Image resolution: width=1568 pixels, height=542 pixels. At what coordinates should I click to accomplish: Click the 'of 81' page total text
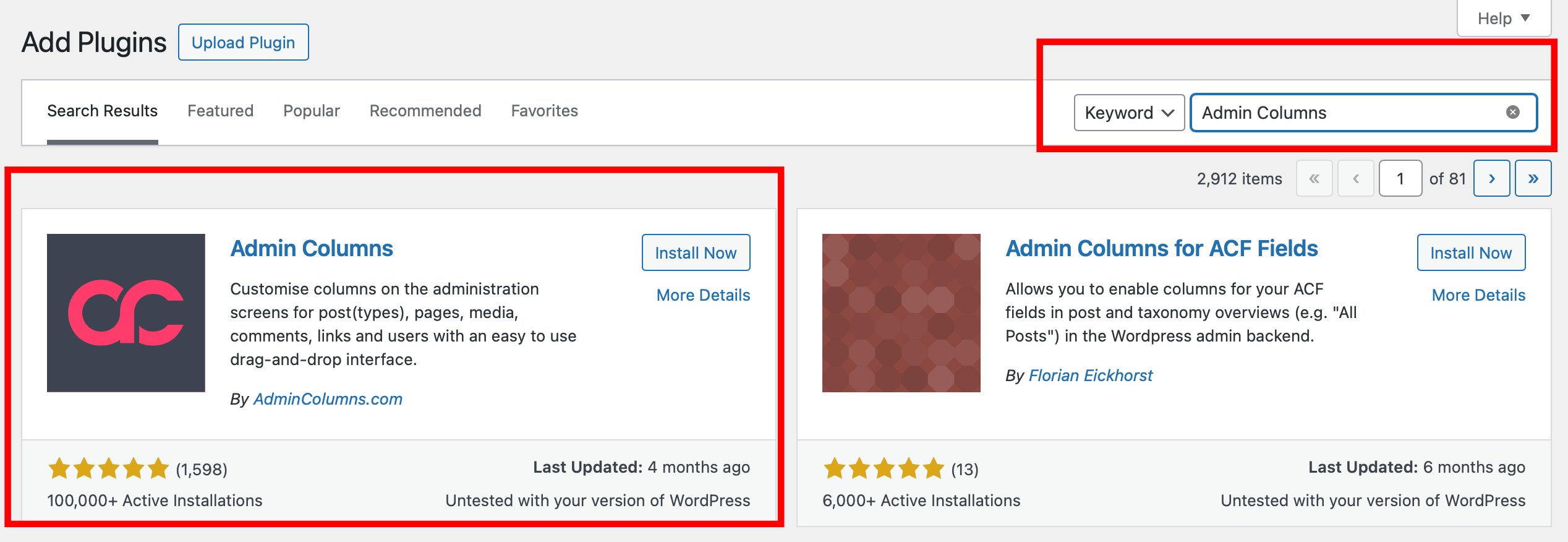coord(1447,179)
